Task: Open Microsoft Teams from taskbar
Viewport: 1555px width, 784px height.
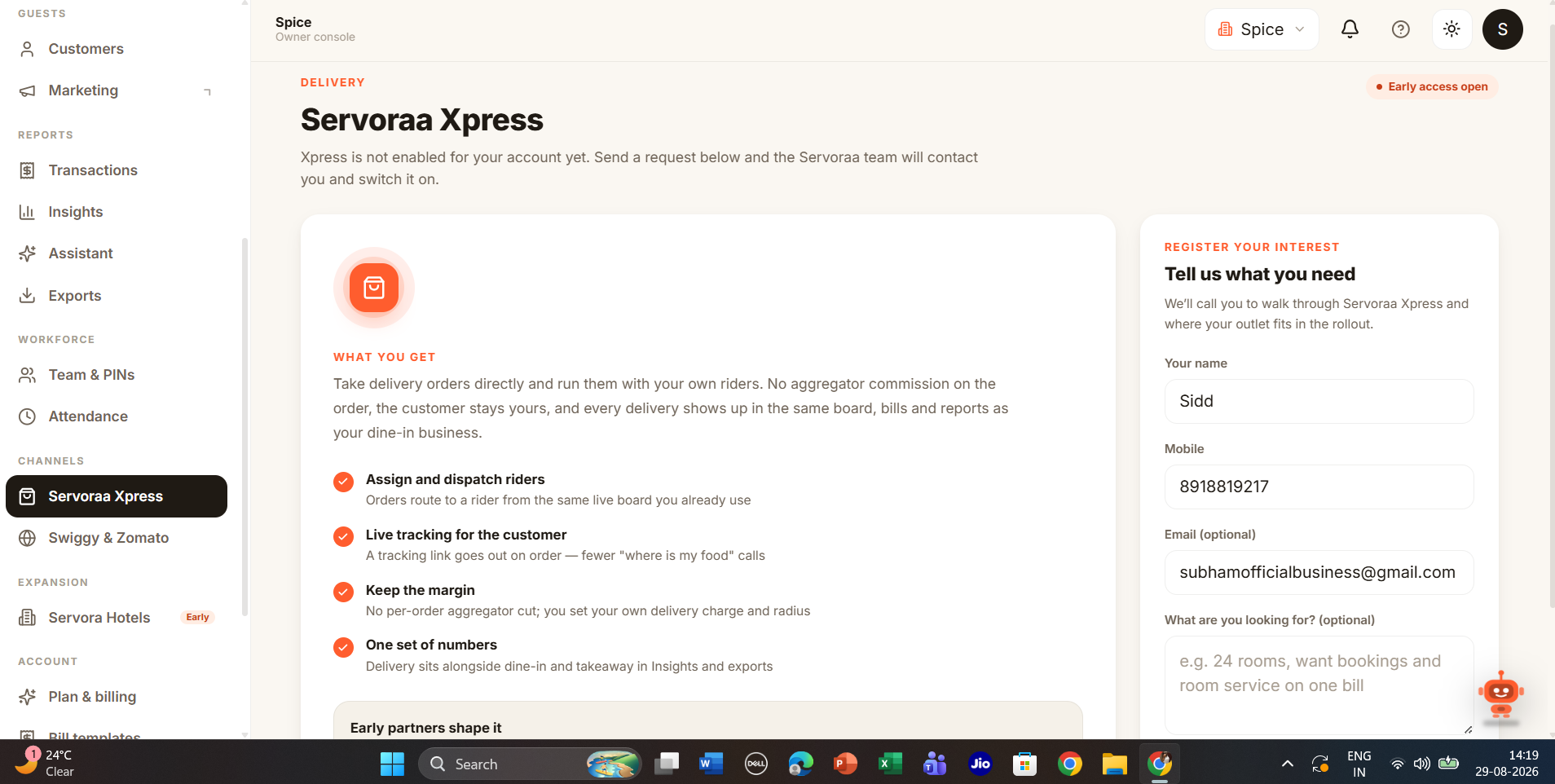Action: [x=935, y=764]
